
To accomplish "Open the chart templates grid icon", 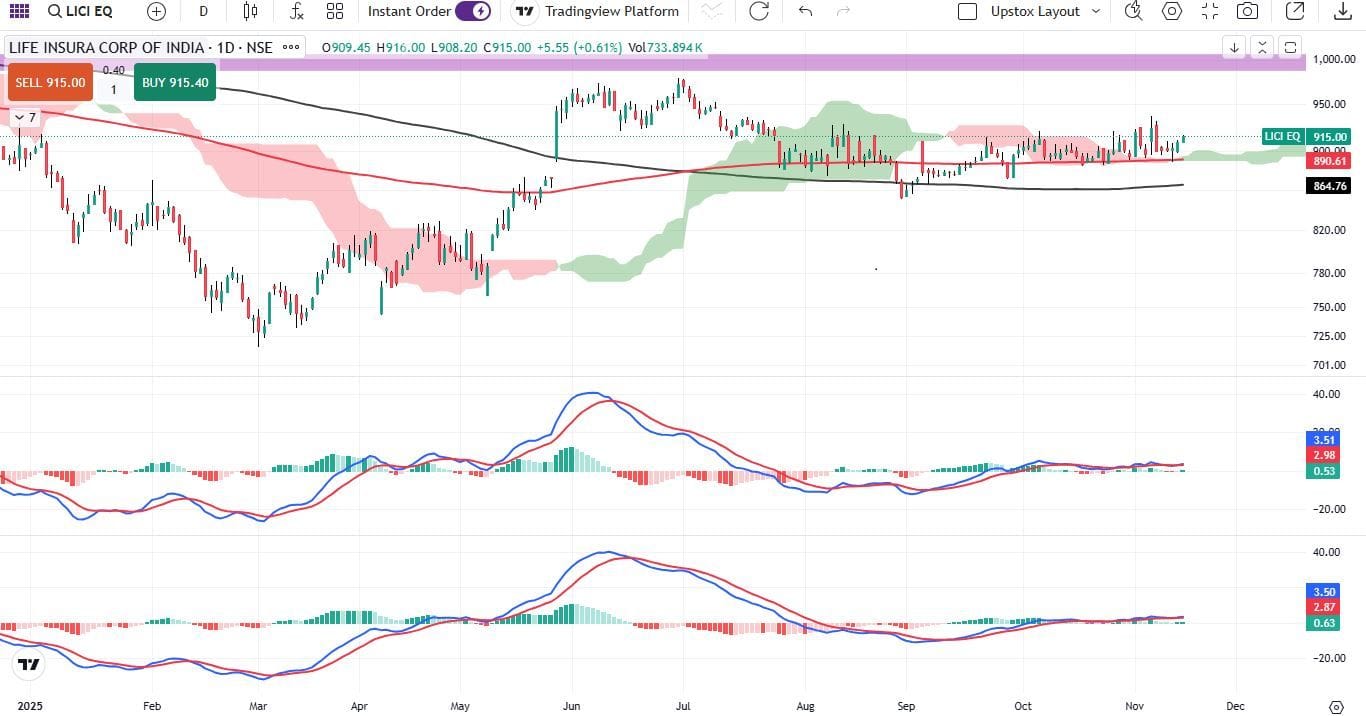I will tap(335, 11).
